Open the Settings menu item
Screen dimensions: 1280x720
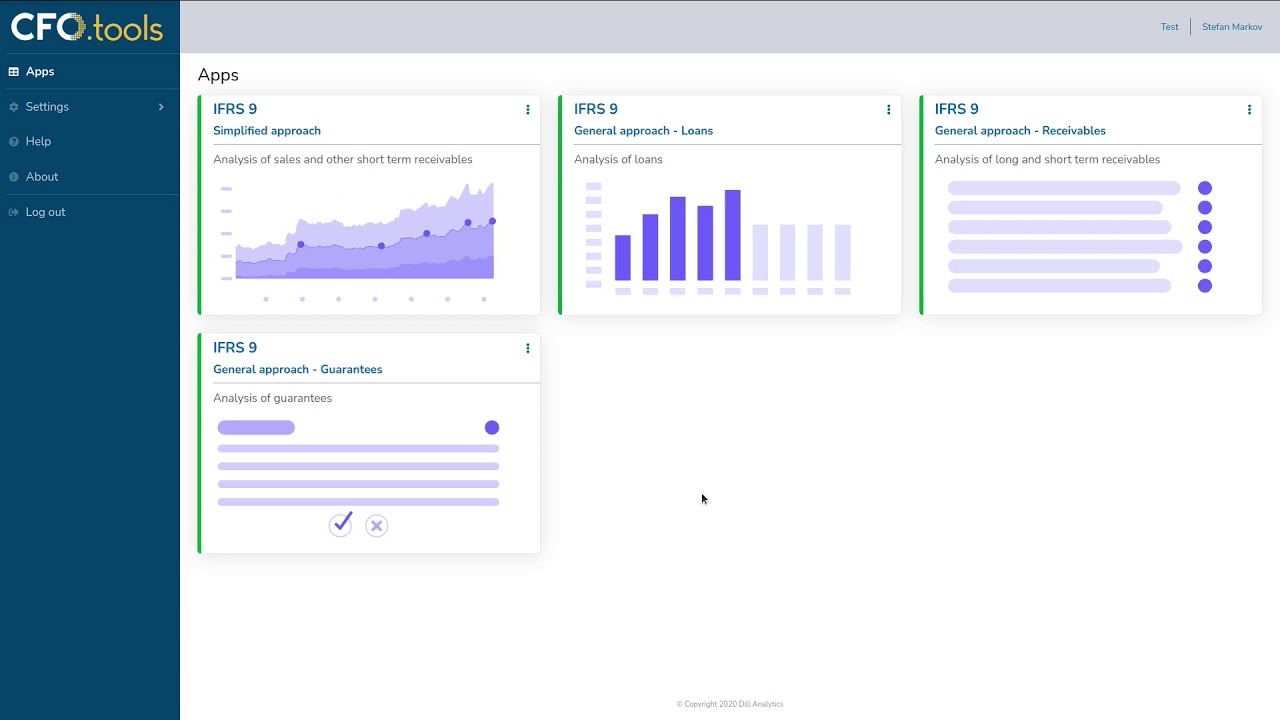coord(90,107)
